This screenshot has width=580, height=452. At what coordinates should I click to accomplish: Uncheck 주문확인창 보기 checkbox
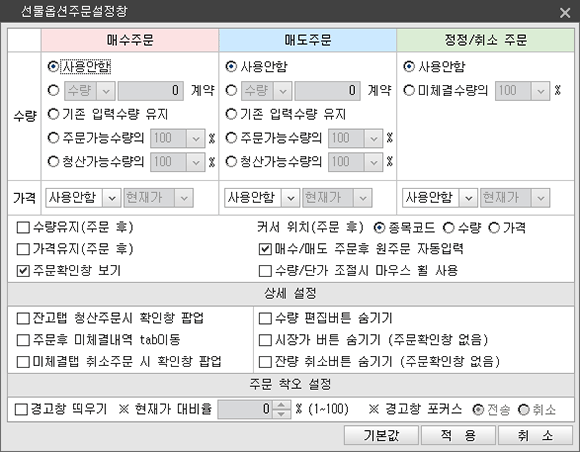point(23,271)
